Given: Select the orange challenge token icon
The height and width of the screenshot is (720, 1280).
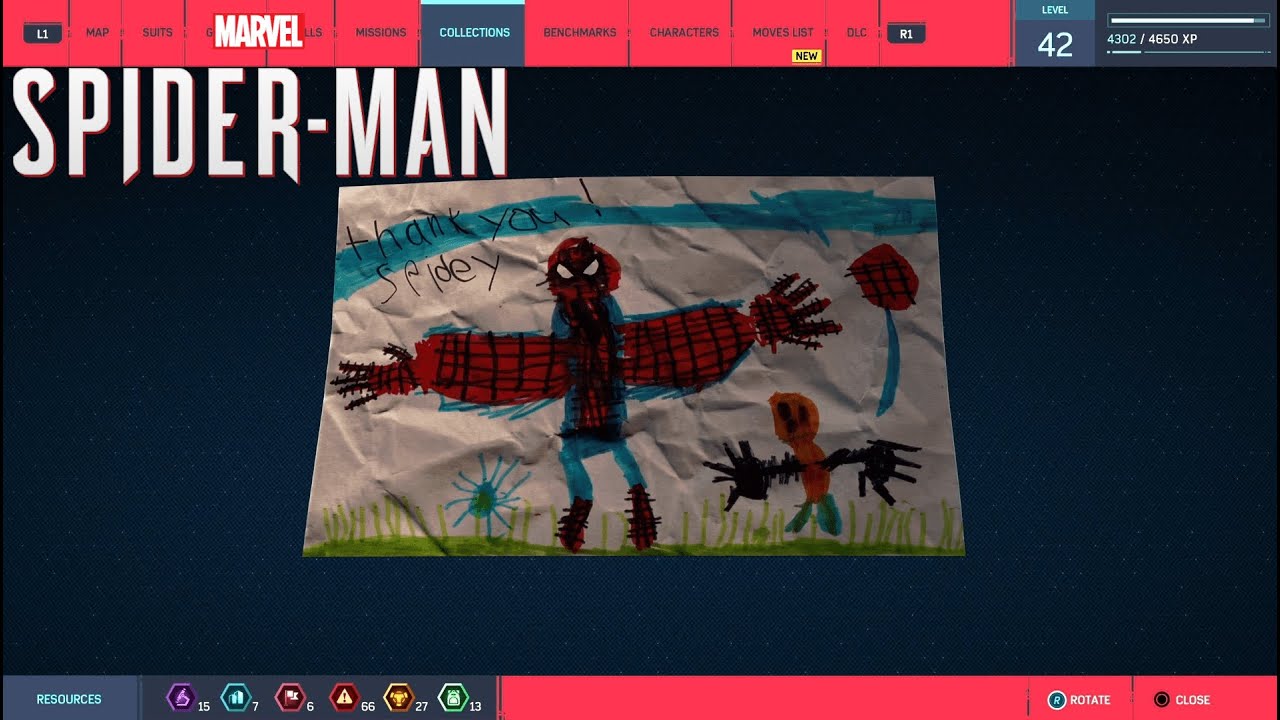Looking at the screenshot, I should click(398, 697).
